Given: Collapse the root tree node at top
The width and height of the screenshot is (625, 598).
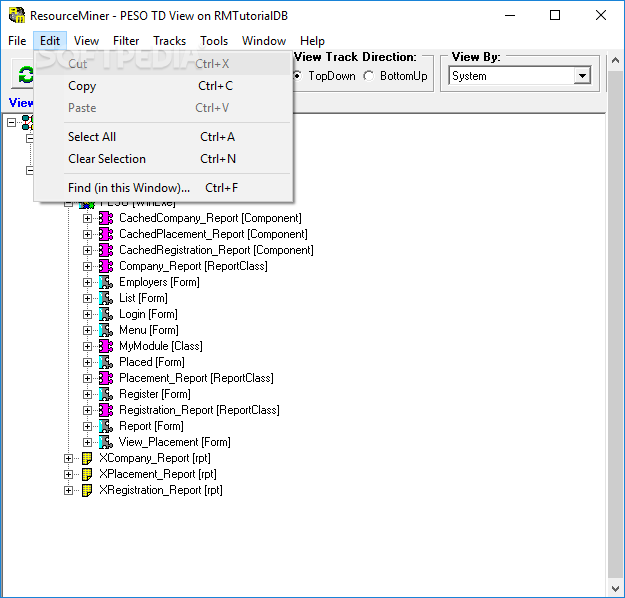Looking at the screenshot, I should tap(12, 122).
